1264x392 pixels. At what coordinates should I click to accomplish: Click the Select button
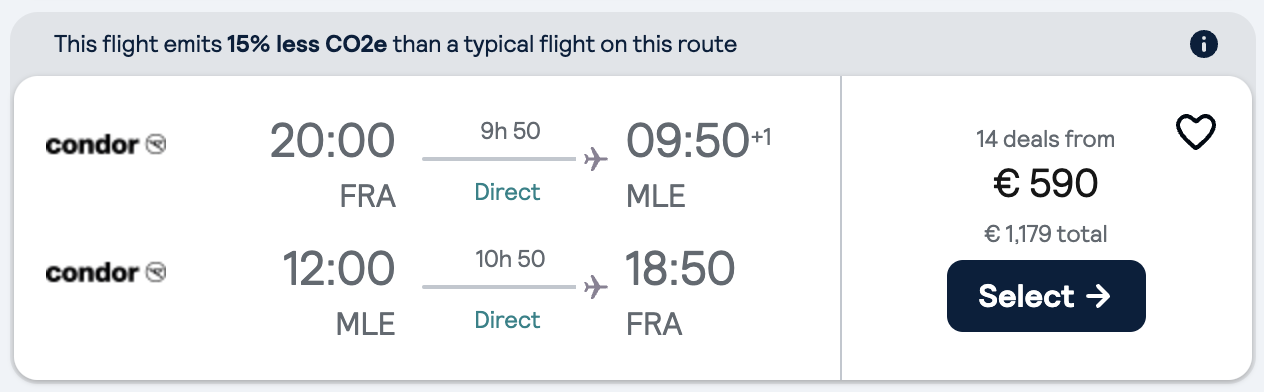pos(1046,296)
